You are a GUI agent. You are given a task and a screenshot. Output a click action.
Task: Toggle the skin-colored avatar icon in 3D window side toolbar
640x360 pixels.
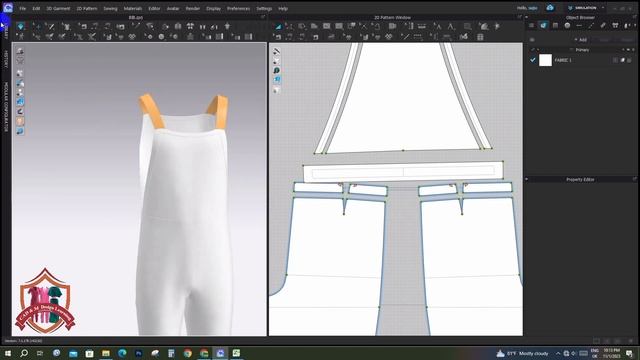coord(20,121)
